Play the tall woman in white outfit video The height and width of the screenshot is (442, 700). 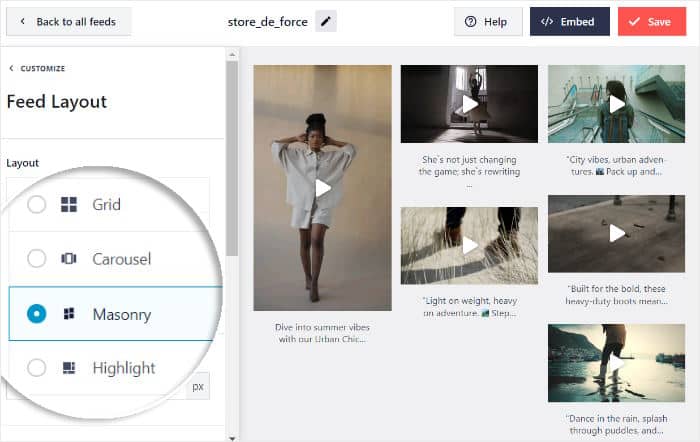click(x=322, y=187)
